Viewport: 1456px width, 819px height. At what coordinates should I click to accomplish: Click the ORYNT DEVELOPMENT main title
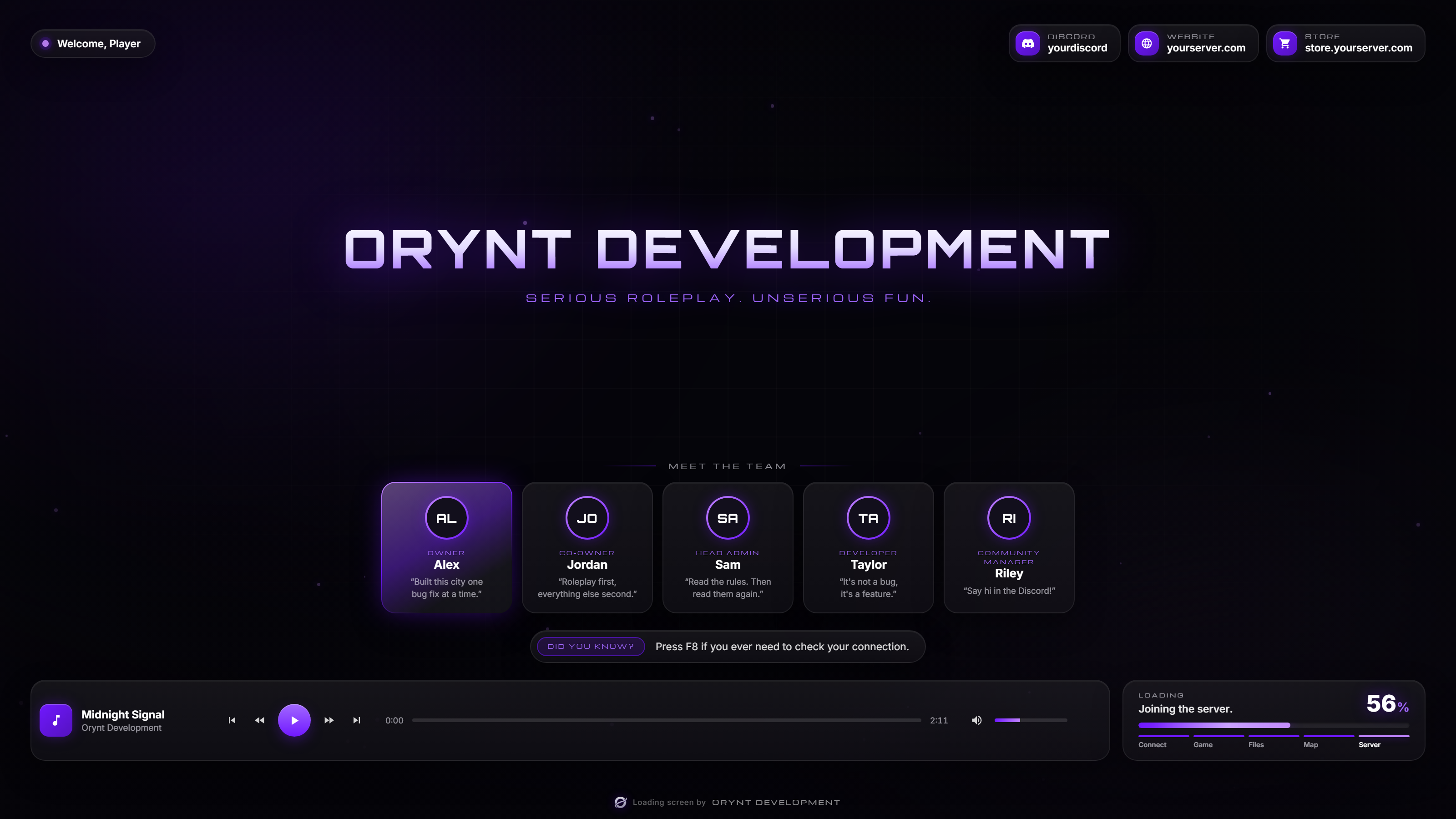(728, 249)
